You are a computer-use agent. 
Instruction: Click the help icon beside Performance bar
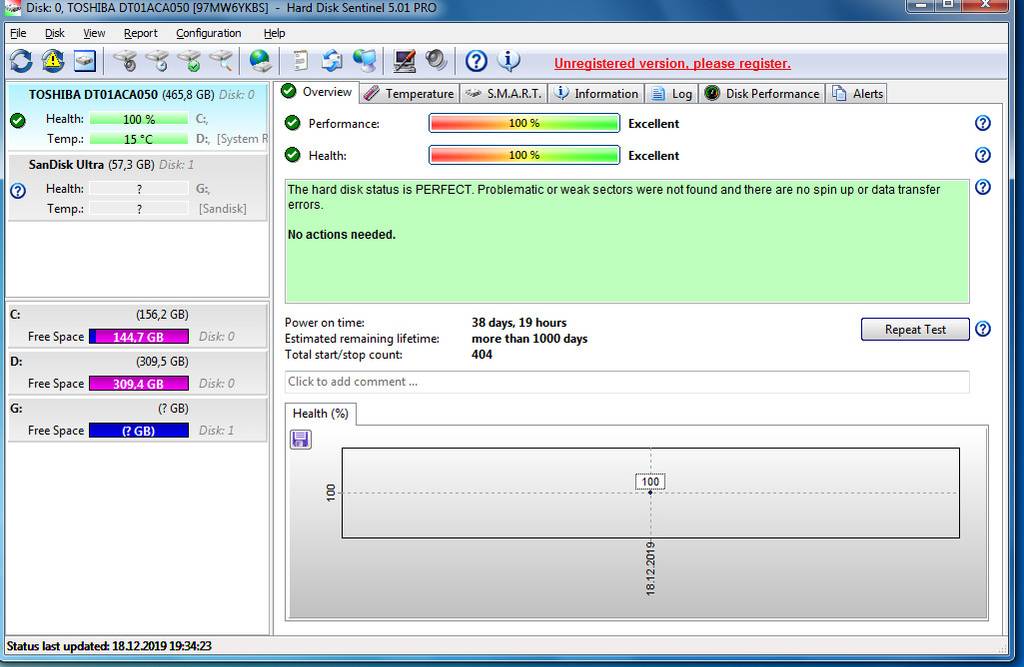pyautogui.click(x=982, y=123)
